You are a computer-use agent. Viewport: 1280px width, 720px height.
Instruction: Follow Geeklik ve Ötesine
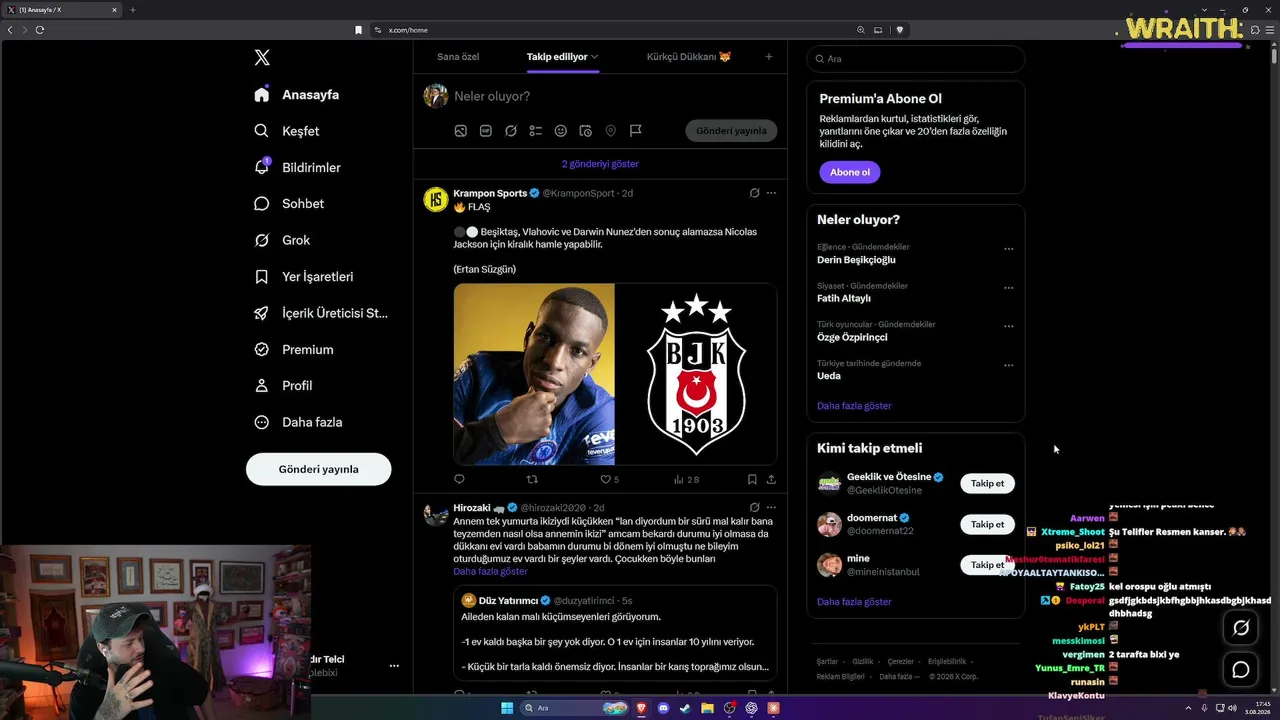pos(987,483)
